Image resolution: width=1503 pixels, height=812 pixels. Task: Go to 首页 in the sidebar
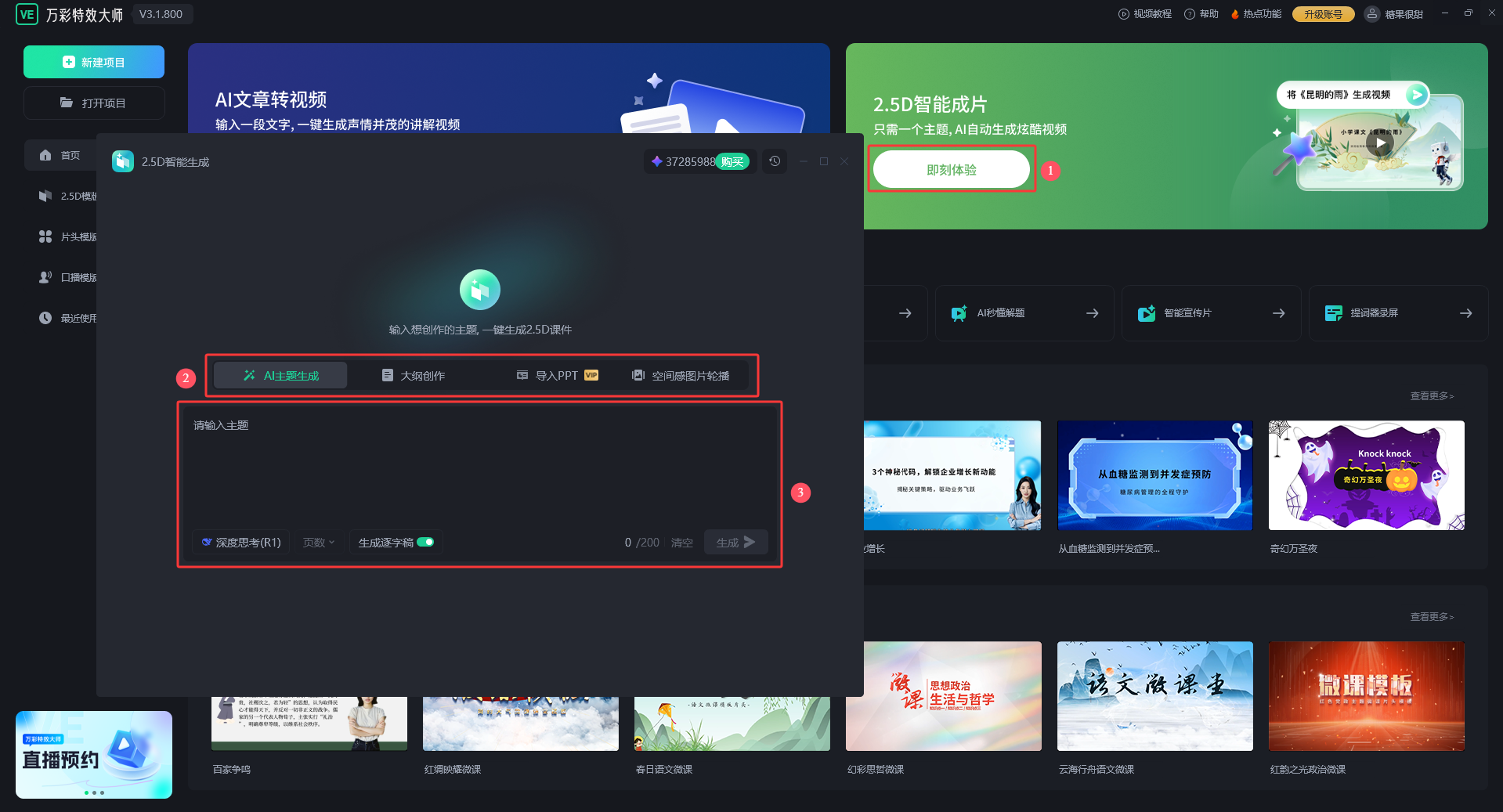coord(61,155)
